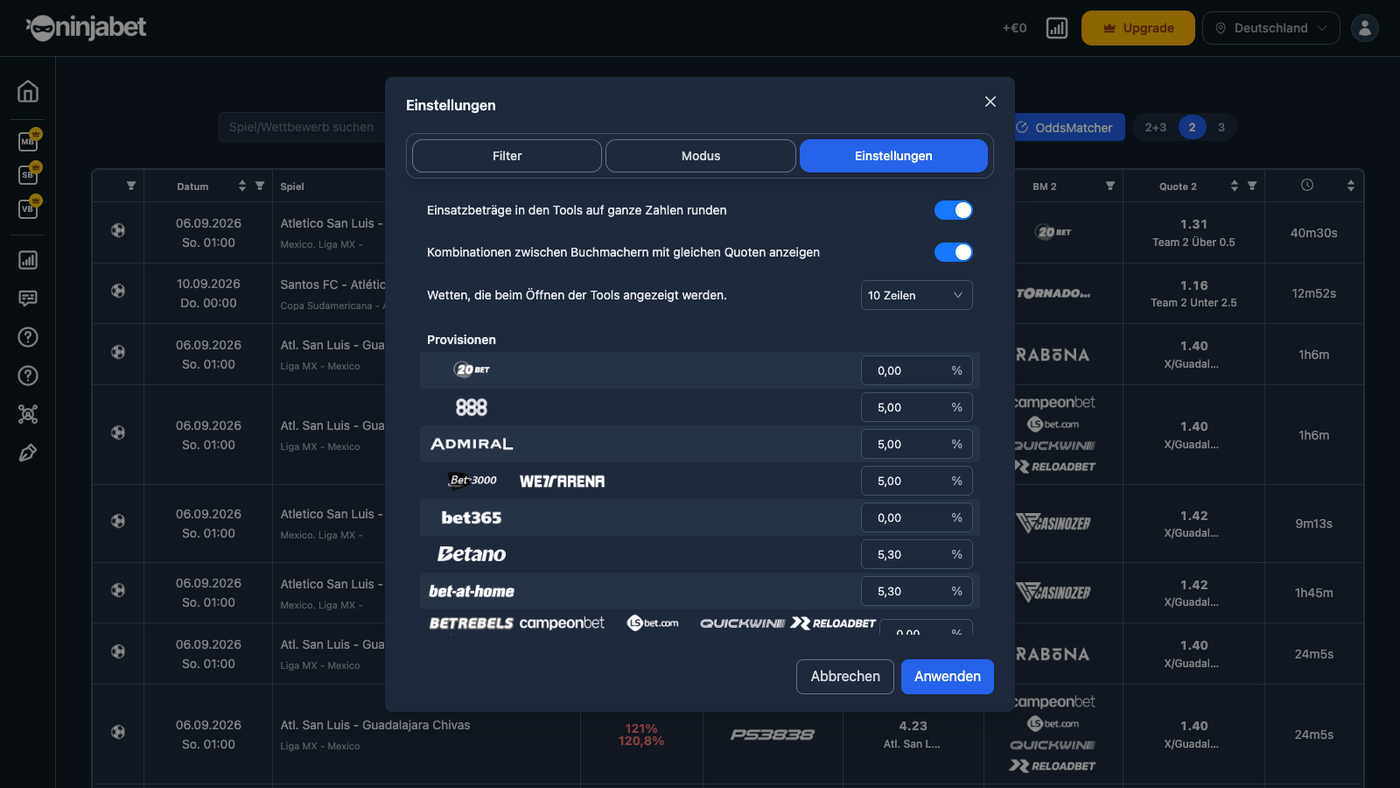Open the chat message icon in the sidebar
The image size is (1400, 788).
pos(28,298)
